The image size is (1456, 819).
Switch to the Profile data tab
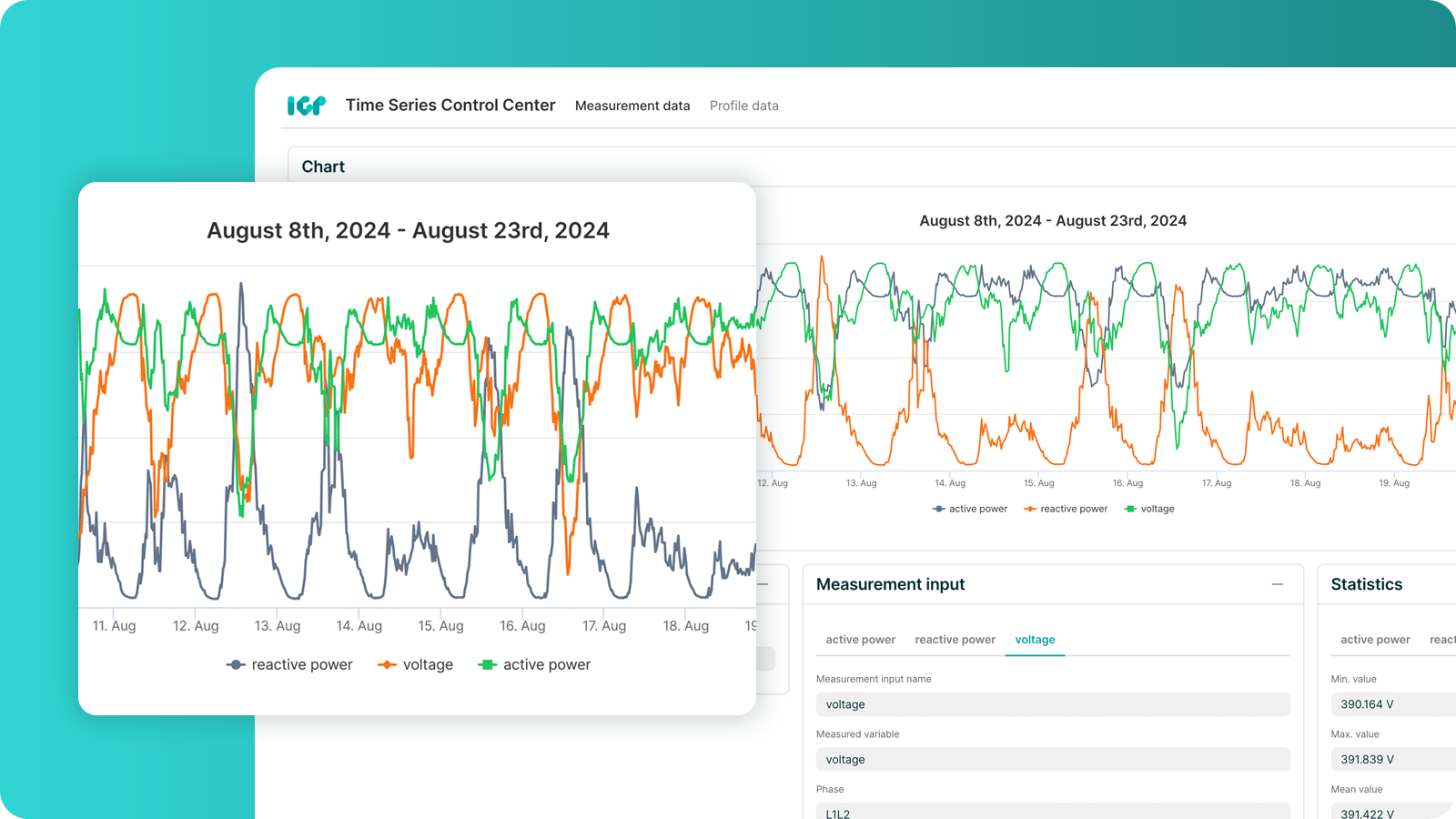click(x=744, y=106)
